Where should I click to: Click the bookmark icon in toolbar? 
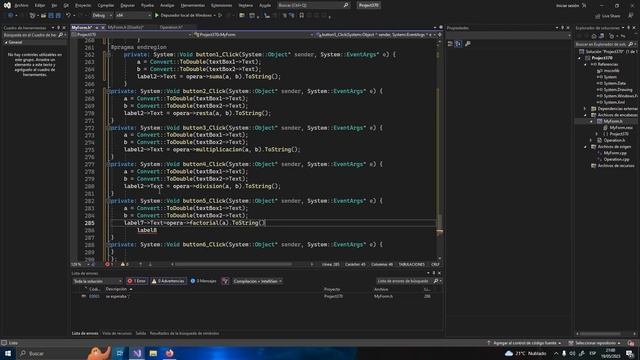[301, 16]
